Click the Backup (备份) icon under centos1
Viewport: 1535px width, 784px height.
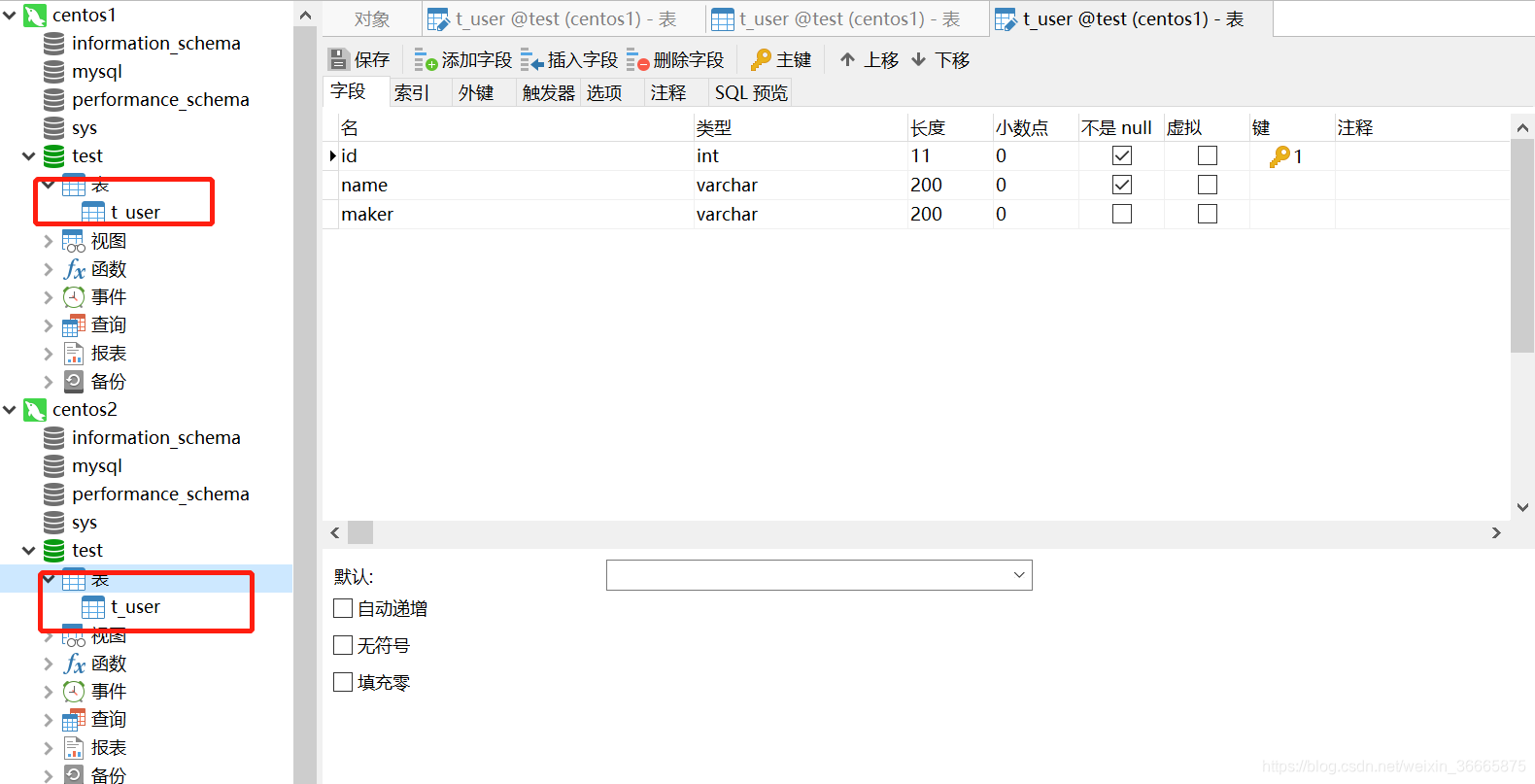[x=74, y=381]
